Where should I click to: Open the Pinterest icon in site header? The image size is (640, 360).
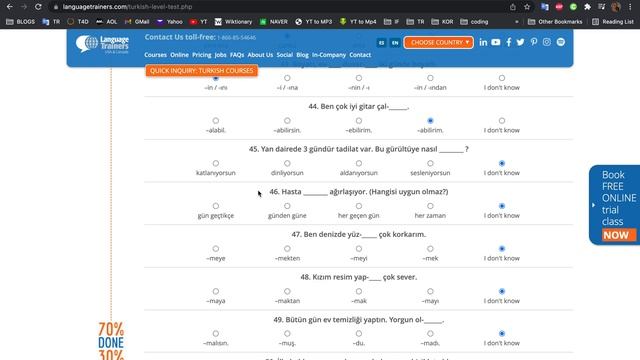(533, 42)
